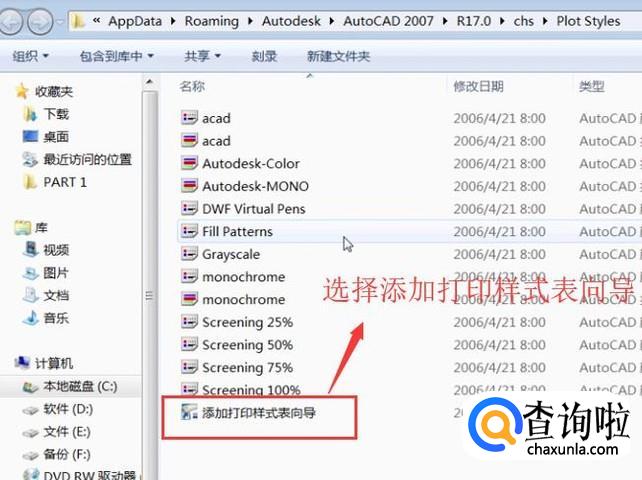Sort files by the 名称 column header

tap(192, 87)
